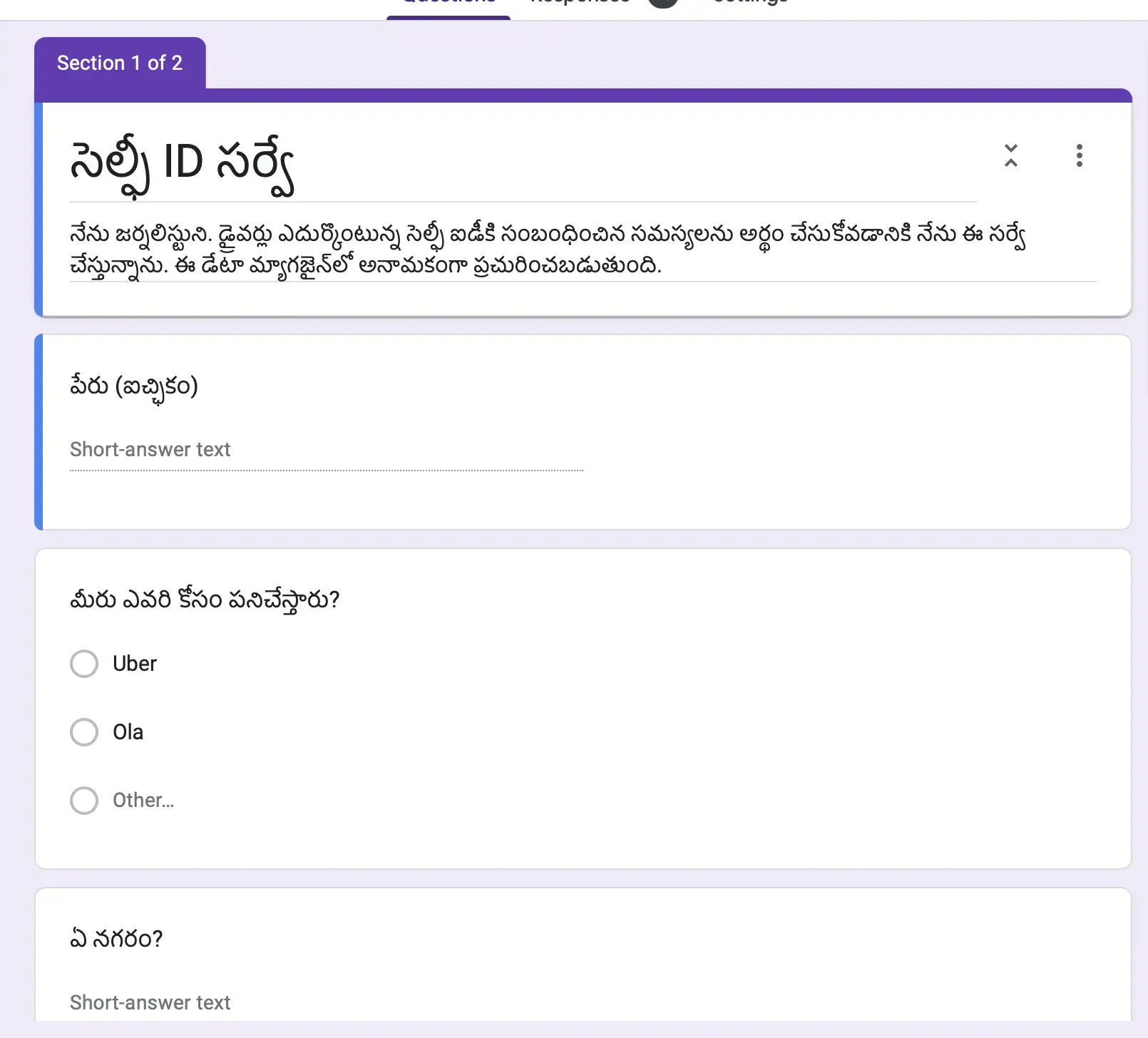This screenshot has height=1038, width=1148.
Task: Click the 'పేరు (ఐచ్ఛికం)' question title
Action: (x=134, y=387)
